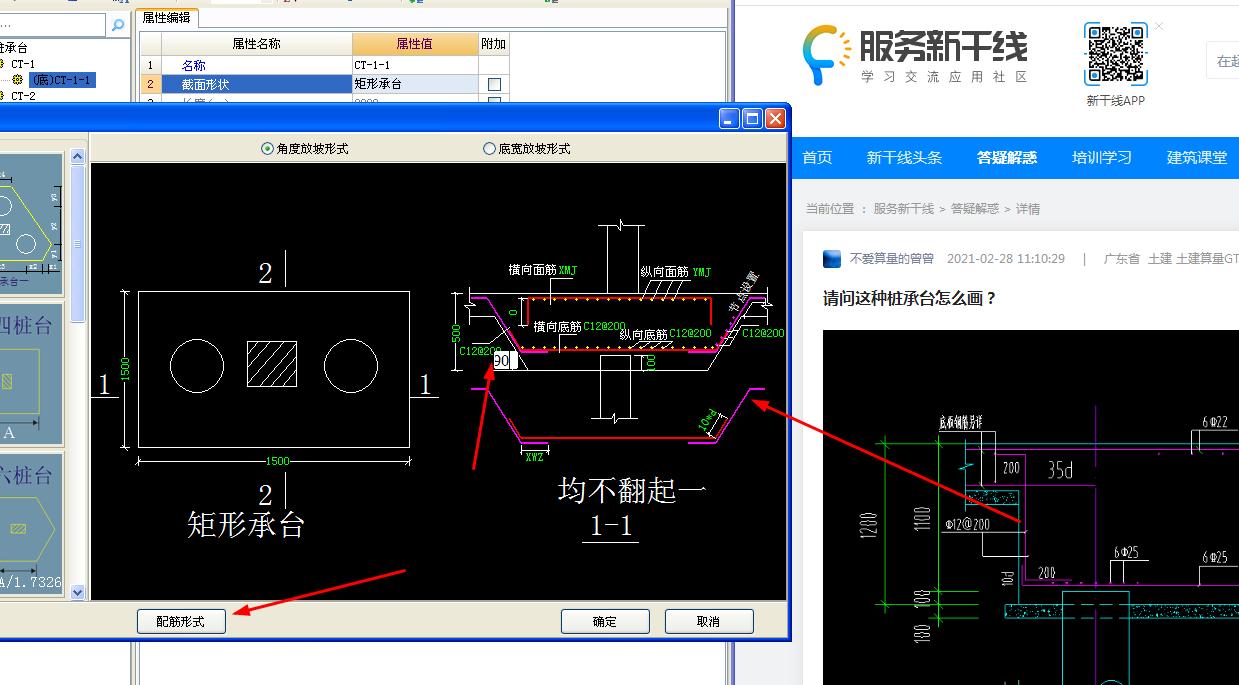Choose 底宽放坡形式 radio option
Screen dimensions: 1239x685
[x=527, y=148]
